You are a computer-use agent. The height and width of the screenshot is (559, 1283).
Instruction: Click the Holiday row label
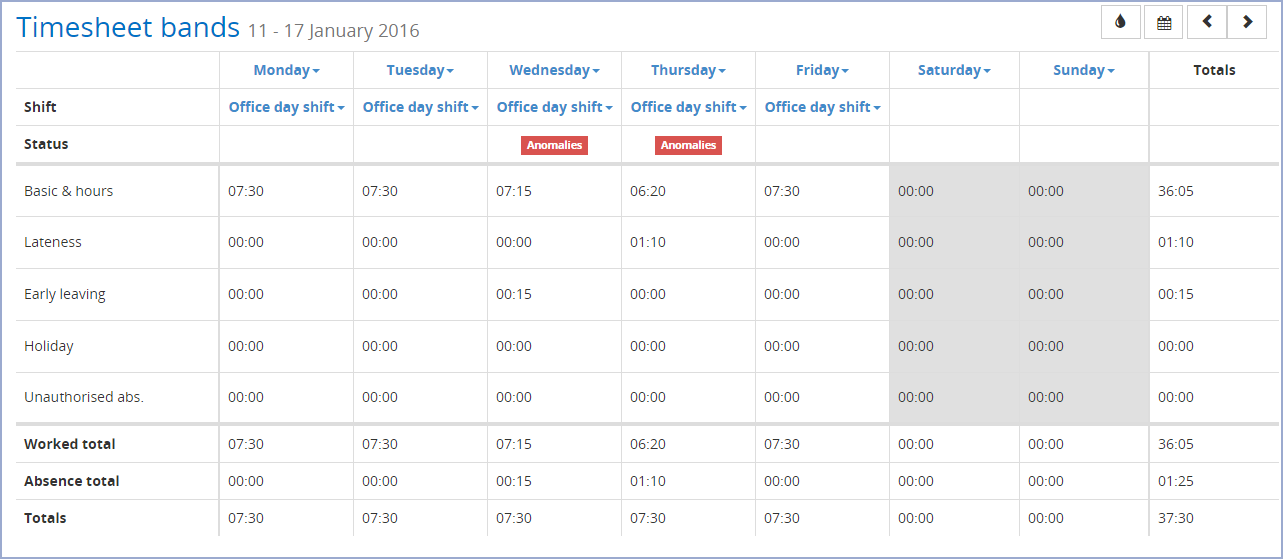[49, 346]
